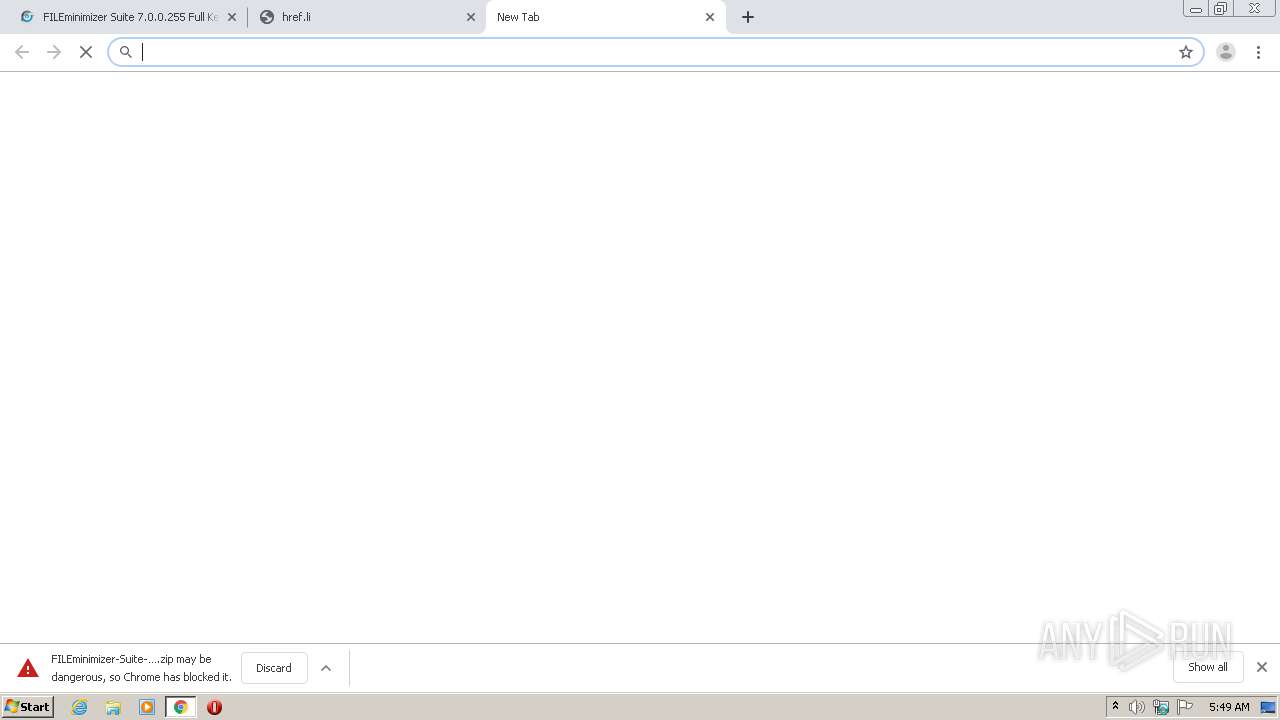Screen dimensions: 1280x720
Task: Bookmark this tab with star icon
Action: coord(1186,52)
